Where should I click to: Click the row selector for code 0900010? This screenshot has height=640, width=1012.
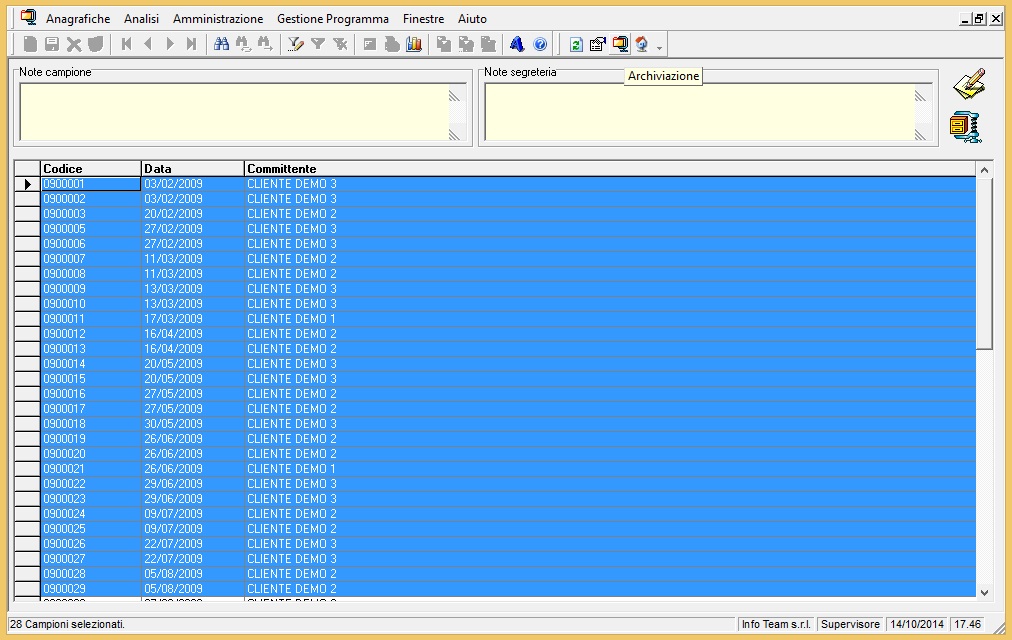pyautogui.click(x=27, y=304)
